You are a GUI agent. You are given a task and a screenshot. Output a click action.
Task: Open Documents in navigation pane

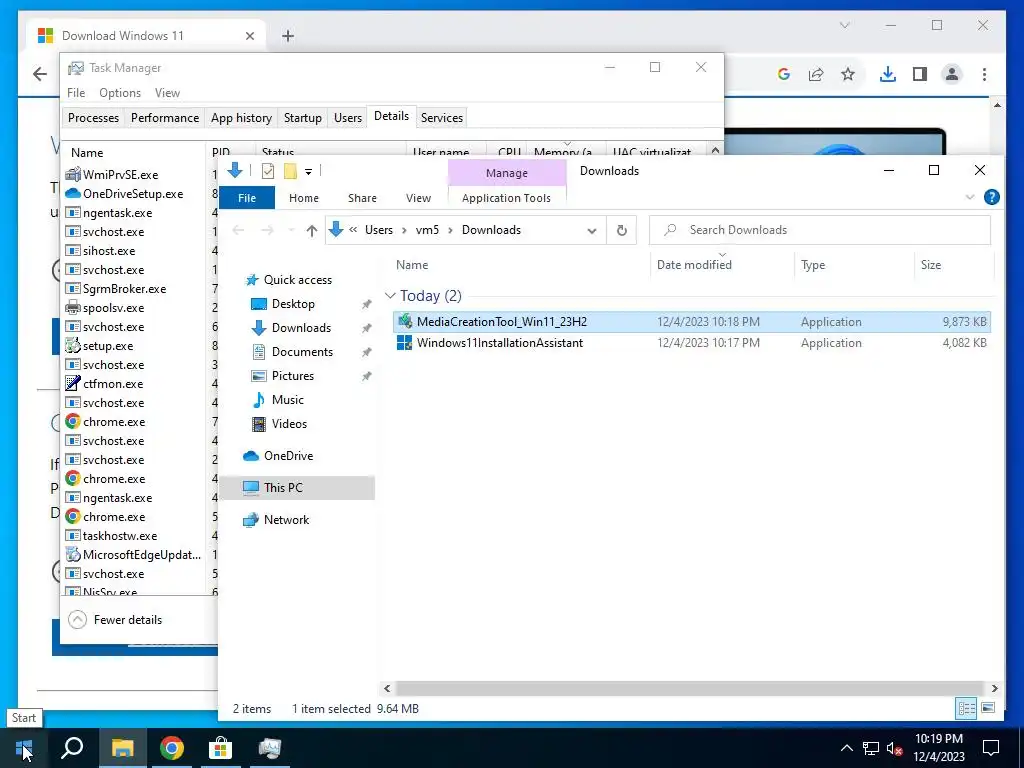click(x=302, y=352)
